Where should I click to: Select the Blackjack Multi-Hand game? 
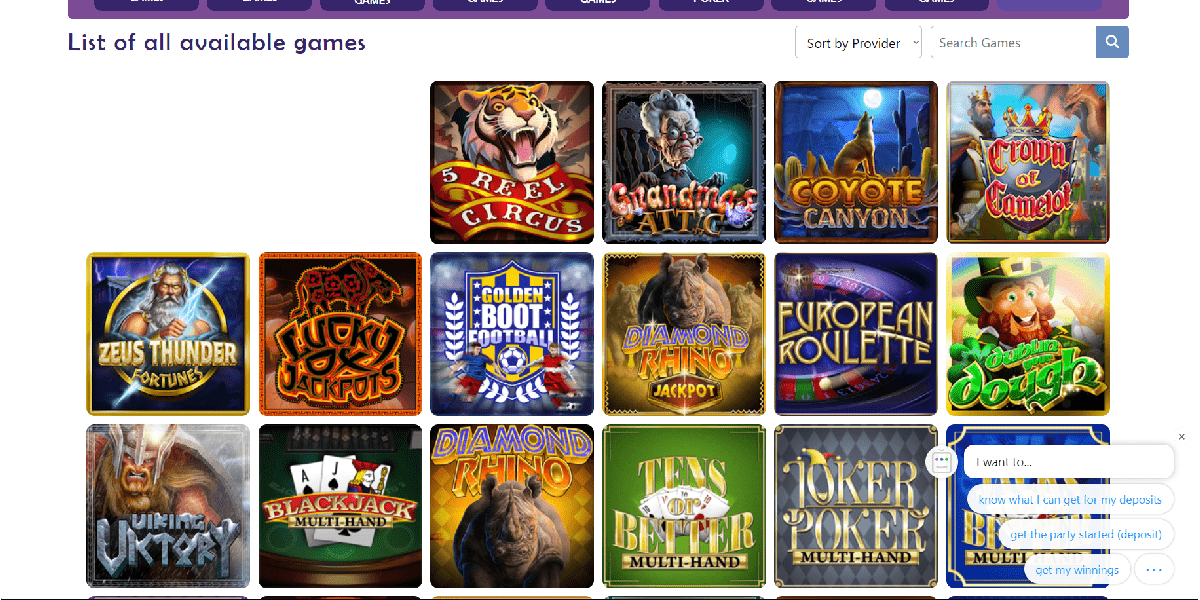click(340, 506)
